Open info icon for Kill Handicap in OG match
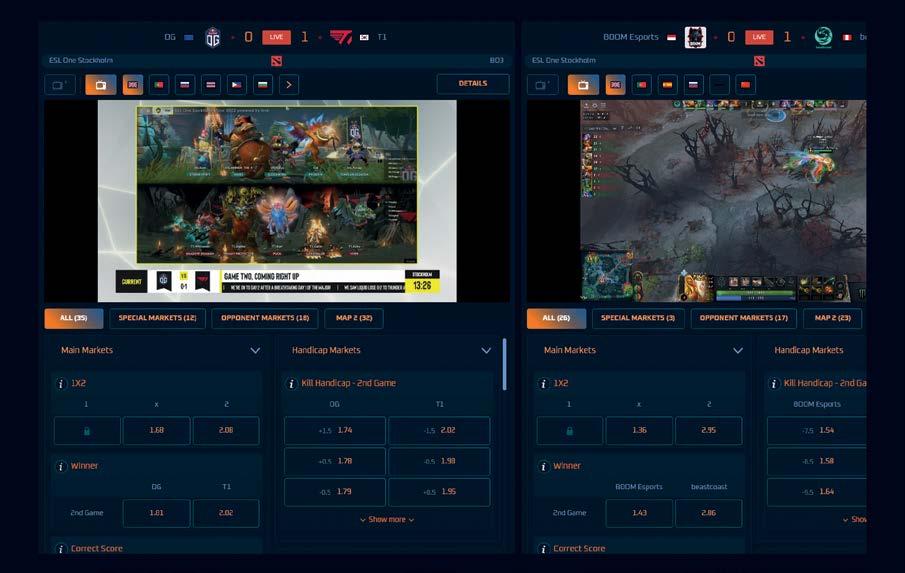 [291, 384]
